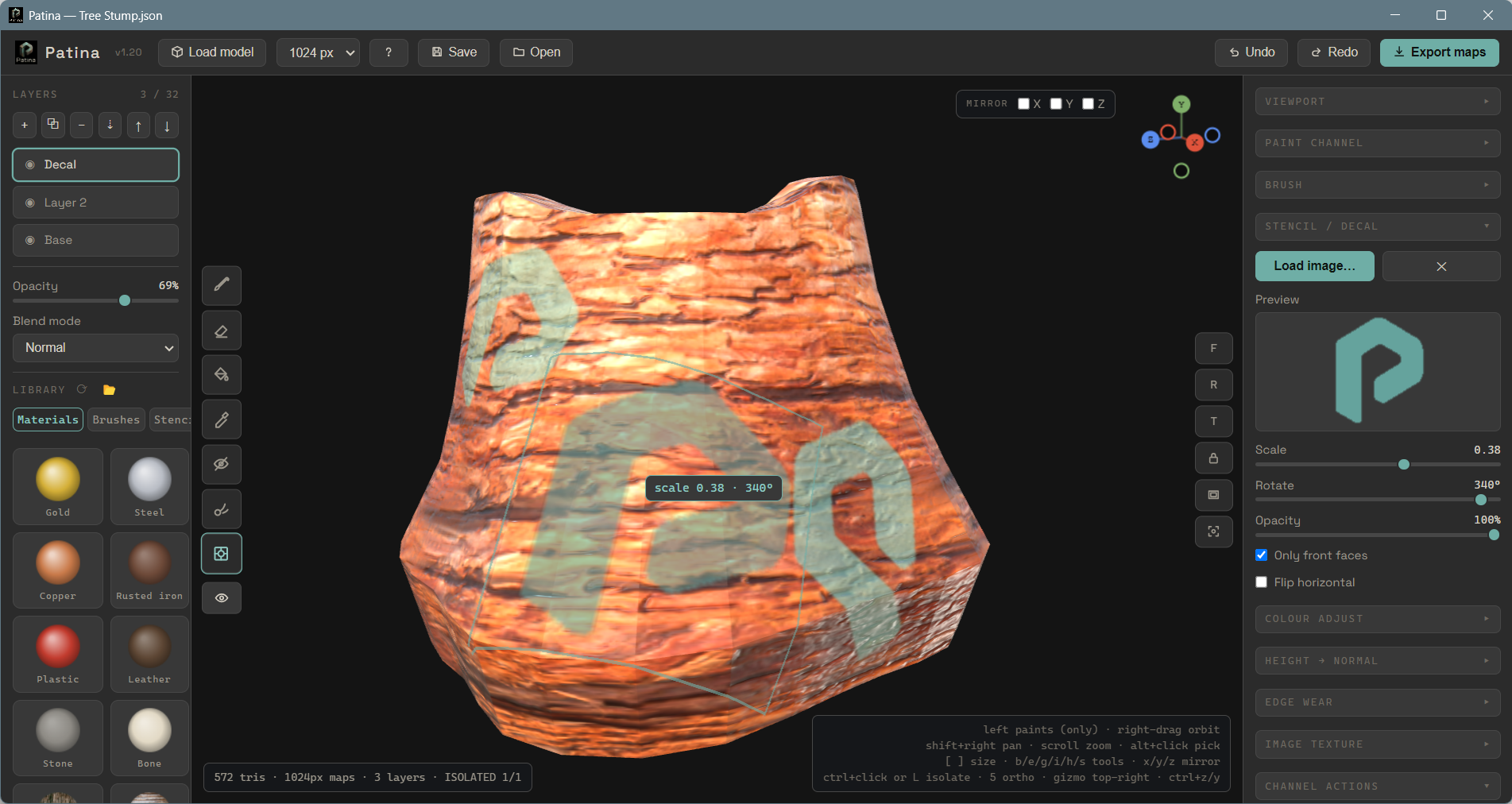Uncheck Only front faces
This screenshot has height=804, width=1512.
tap(1261, 555)
